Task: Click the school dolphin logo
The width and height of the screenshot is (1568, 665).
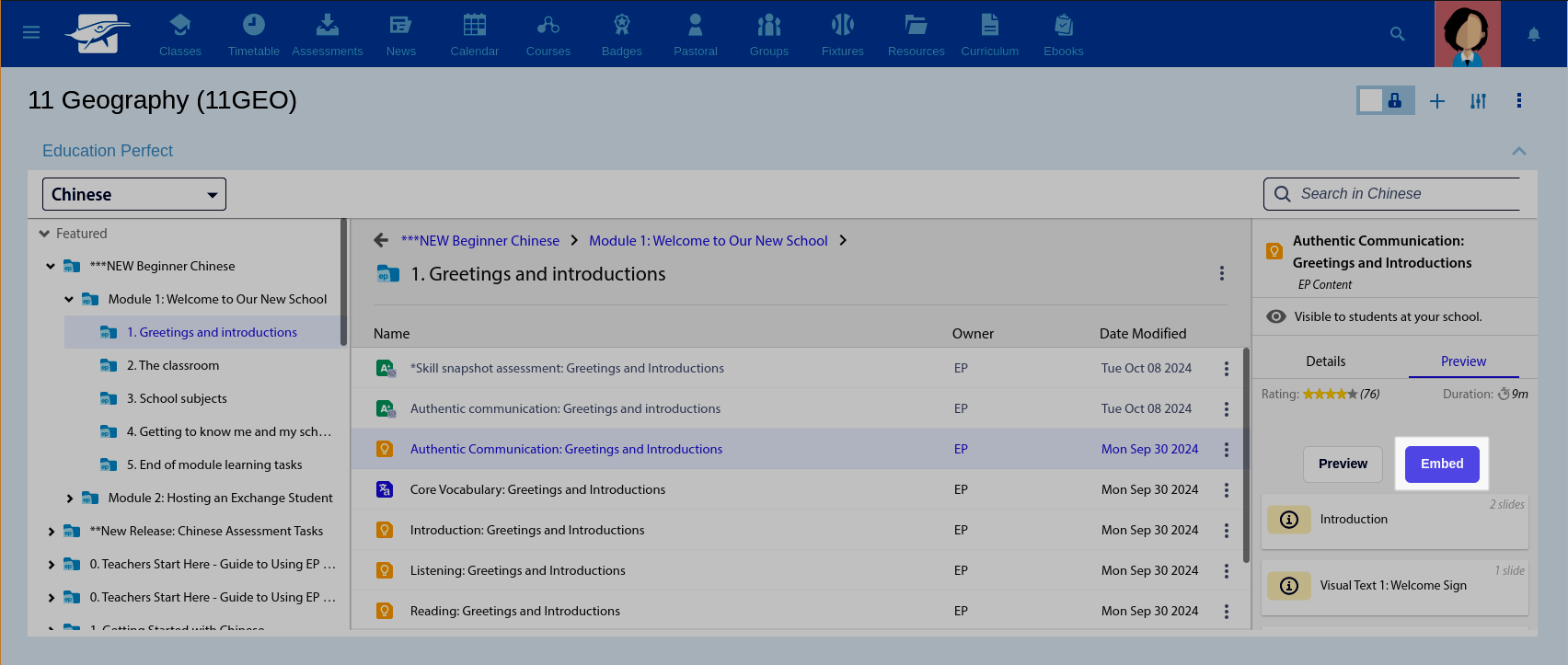Action: [x=98, y=34]
